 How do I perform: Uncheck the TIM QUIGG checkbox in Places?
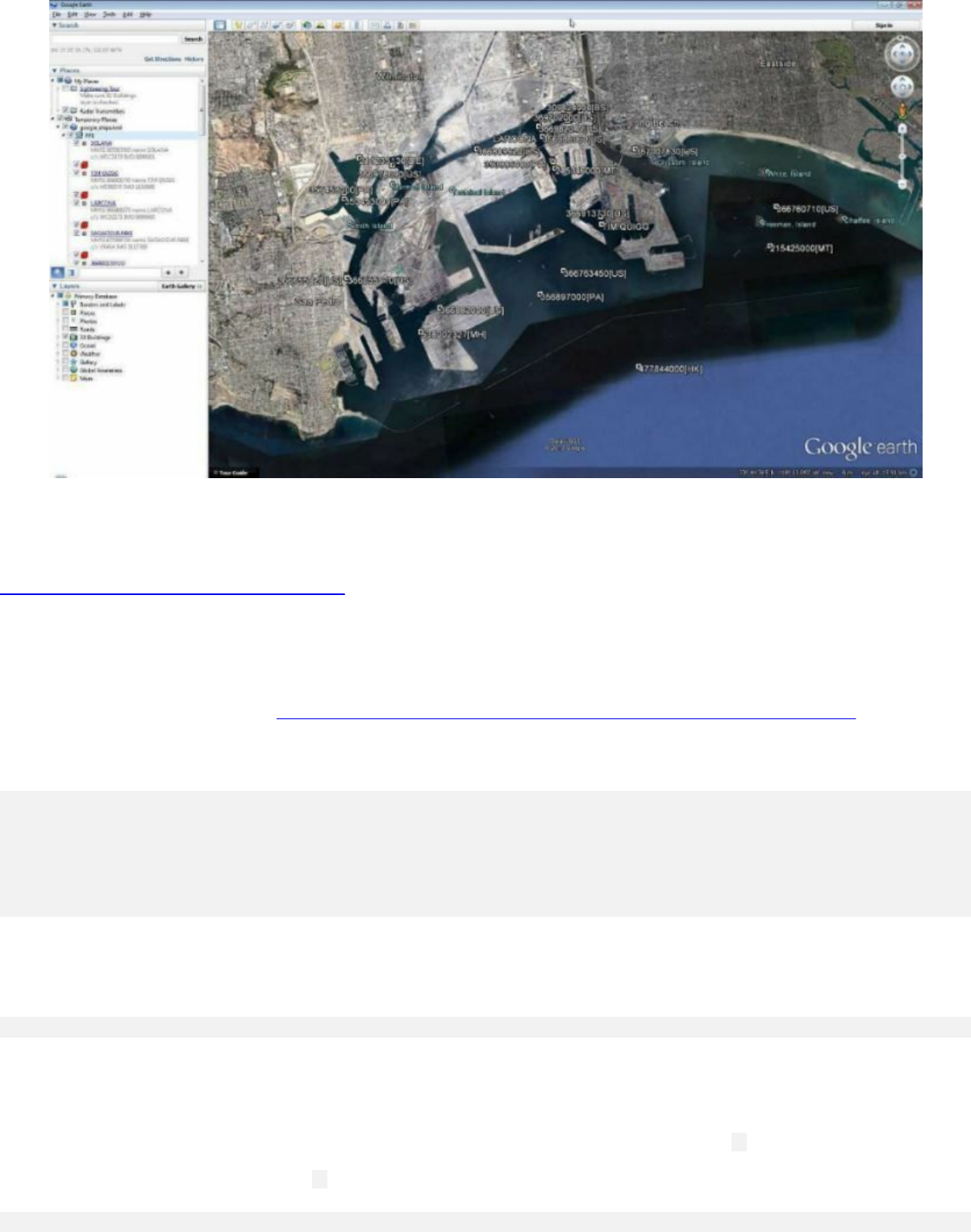(77, 173)
